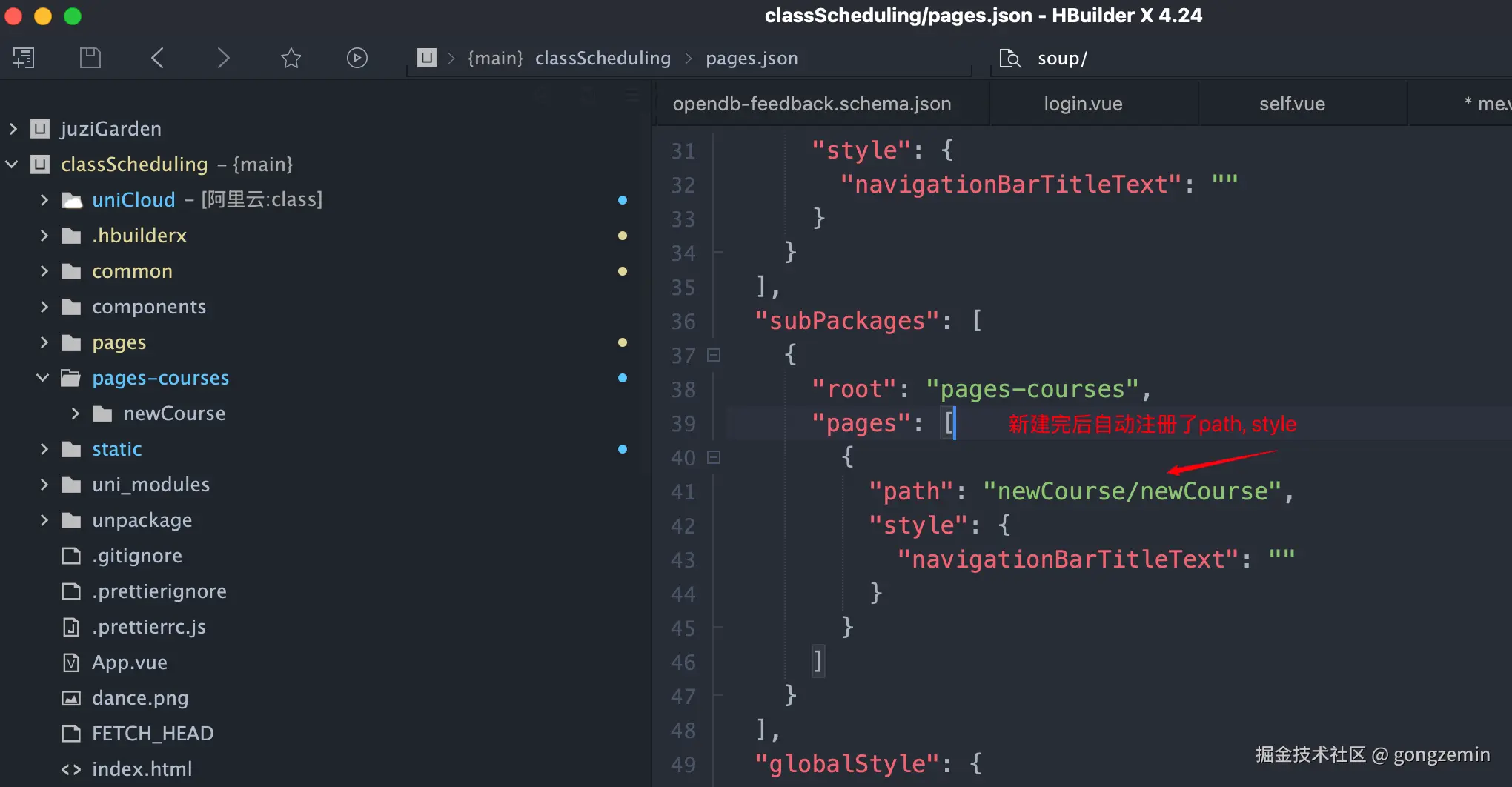
Task: Click line number 46 in gutter
Action: click(x=683, y=663)
